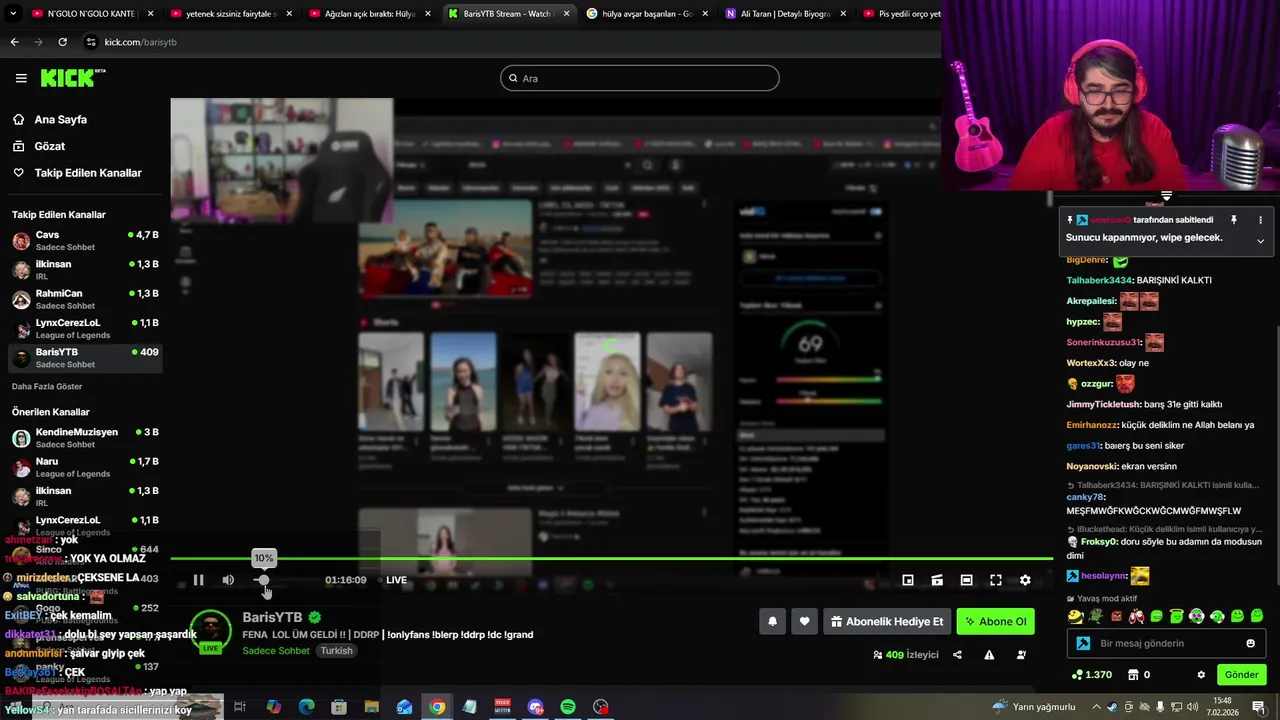Open the clip creation icon

click(x=937, y=580)
